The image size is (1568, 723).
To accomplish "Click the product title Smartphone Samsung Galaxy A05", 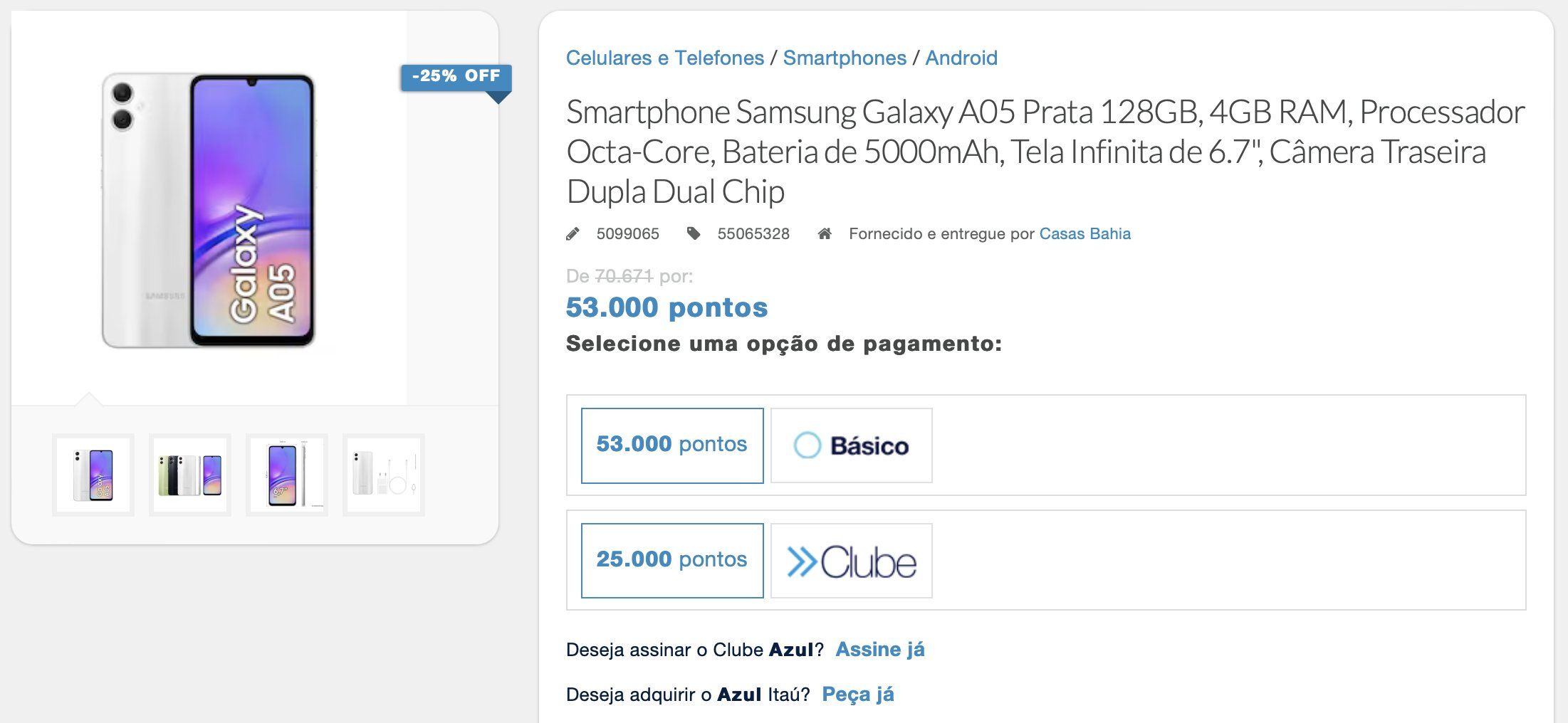I will [x=1045, y=152].
